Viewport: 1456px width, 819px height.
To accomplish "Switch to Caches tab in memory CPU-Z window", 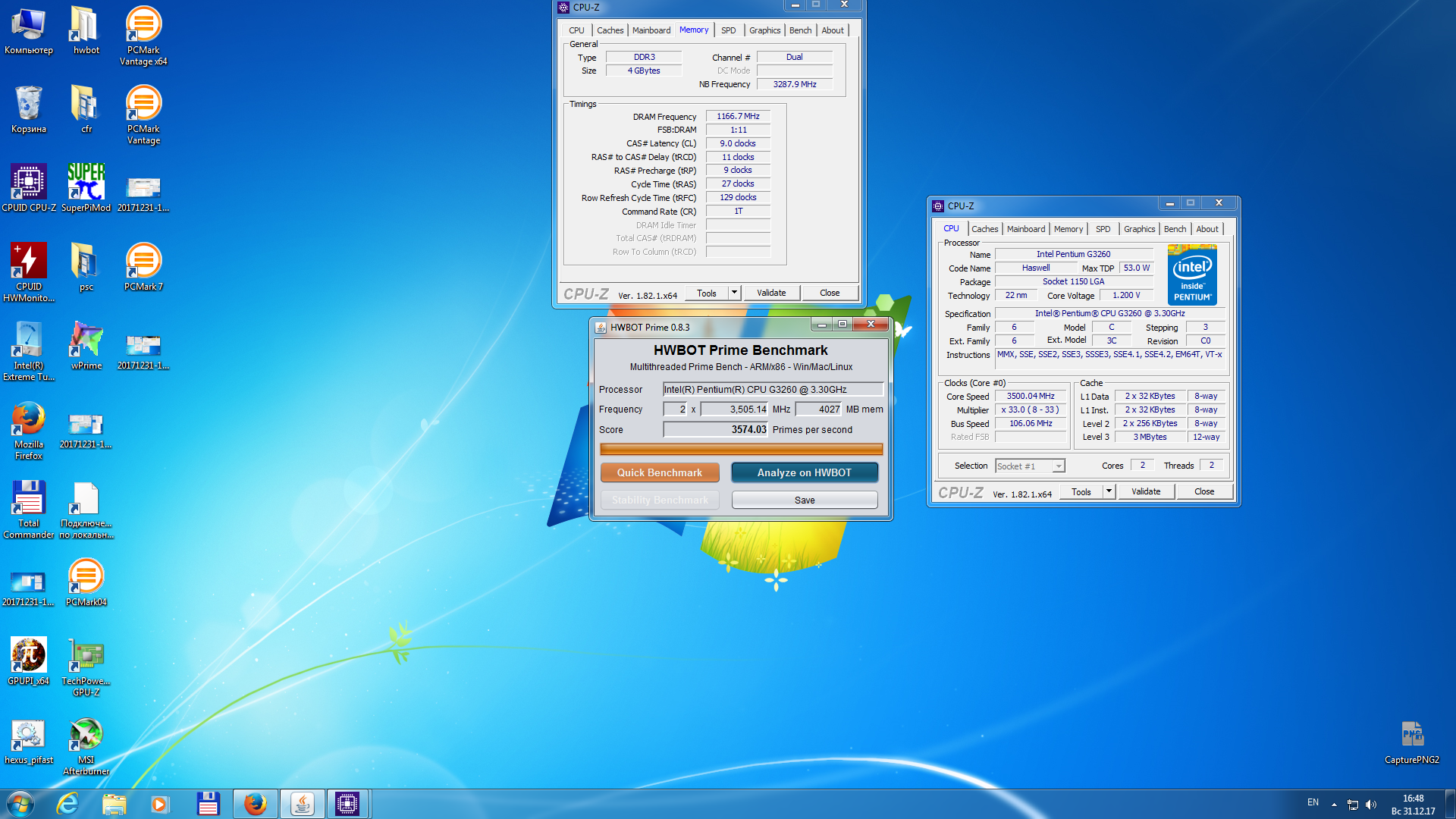I will click(x=610, y=30).
